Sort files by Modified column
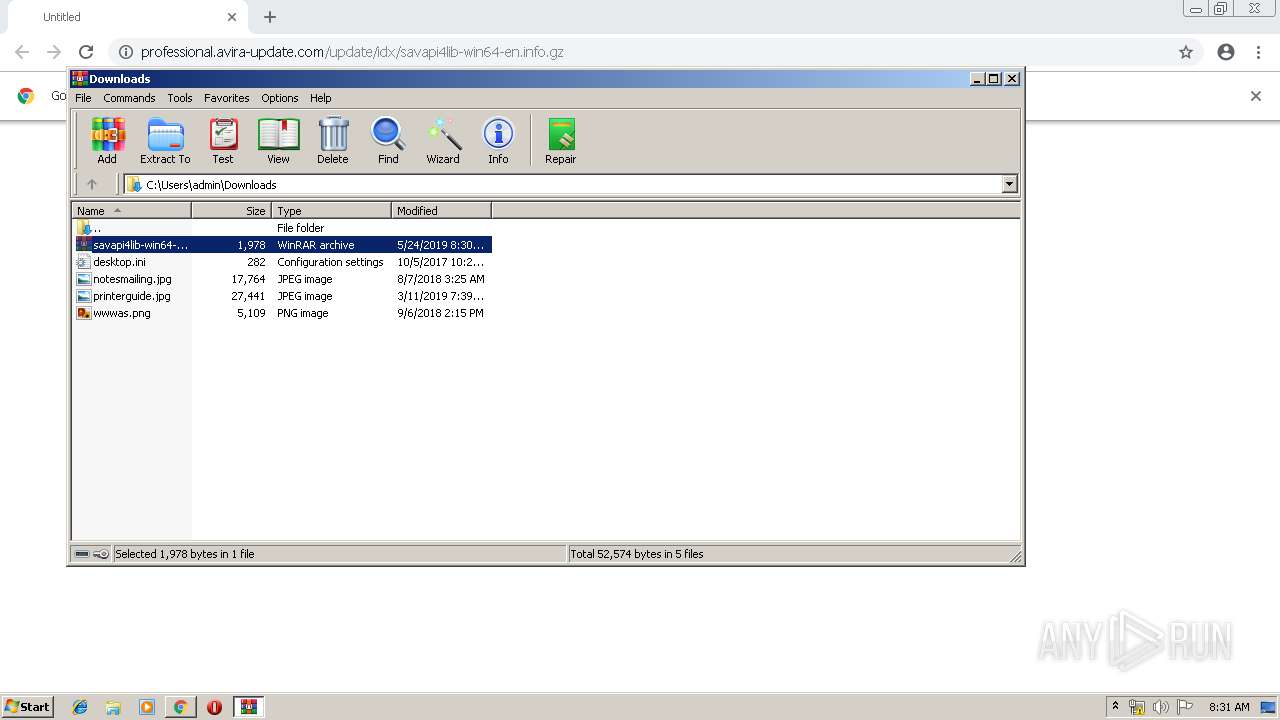 point(442,211)
